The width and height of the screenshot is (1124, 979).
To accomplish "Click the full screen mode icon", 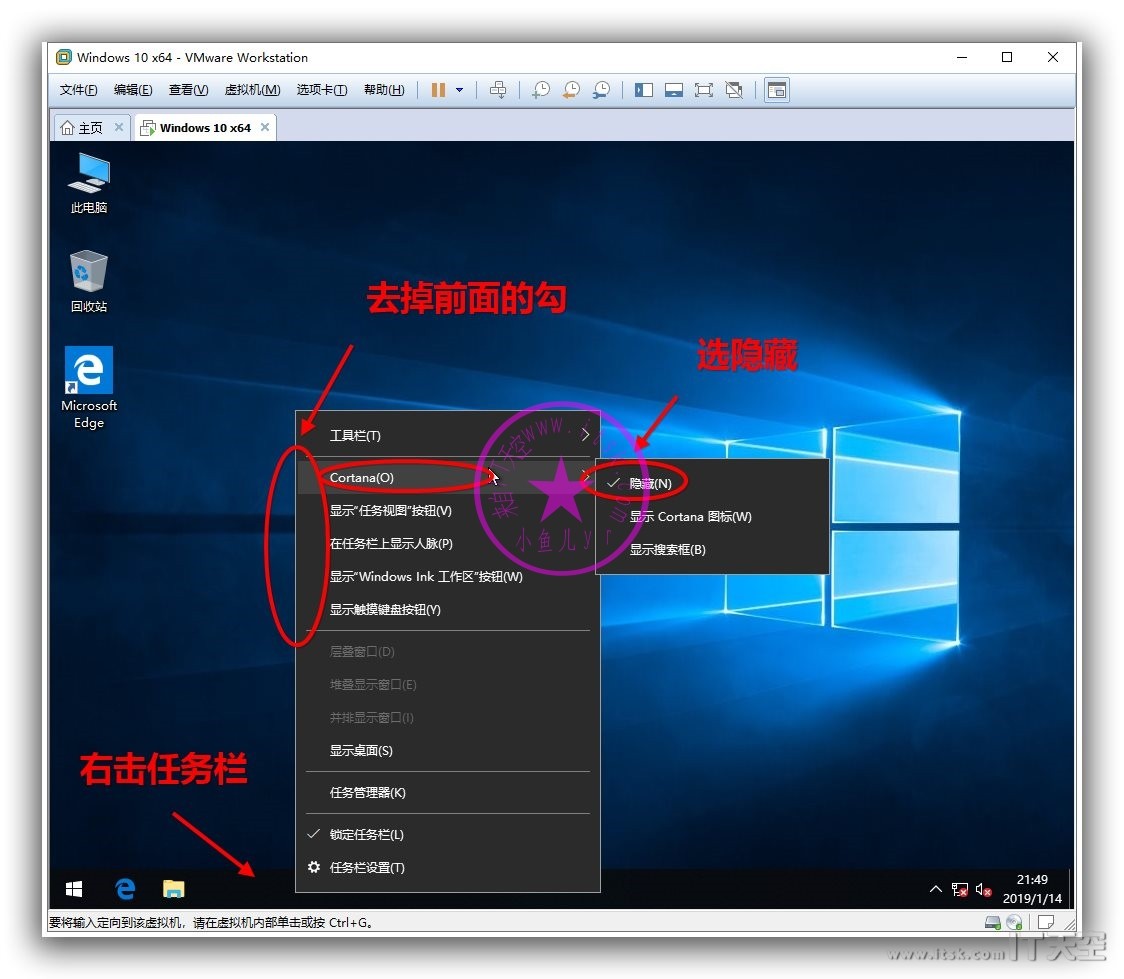I will click(x=704, y=90).
